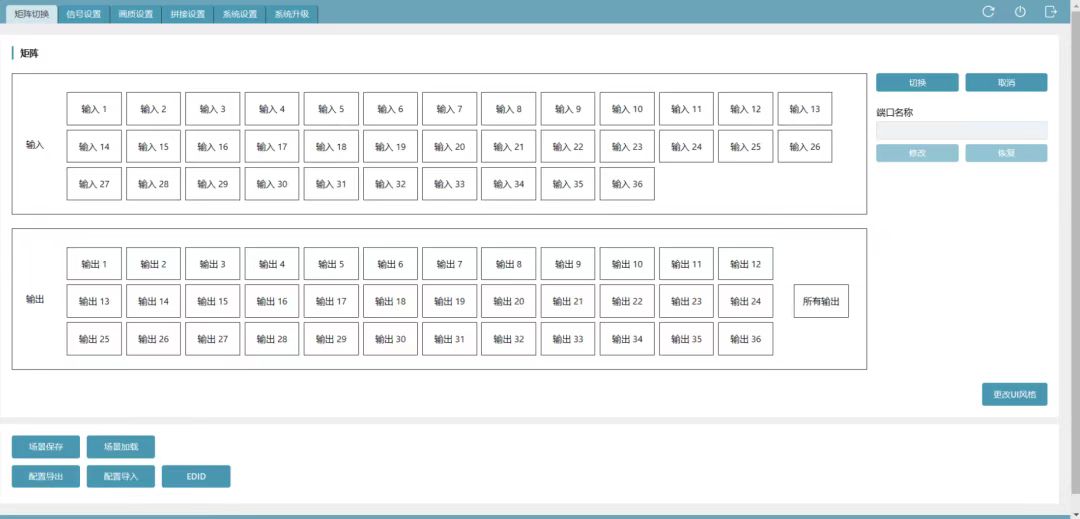Toggle output port 输出 12
This screenshot has height=519, width=1080.
click(x=745, y=264)
